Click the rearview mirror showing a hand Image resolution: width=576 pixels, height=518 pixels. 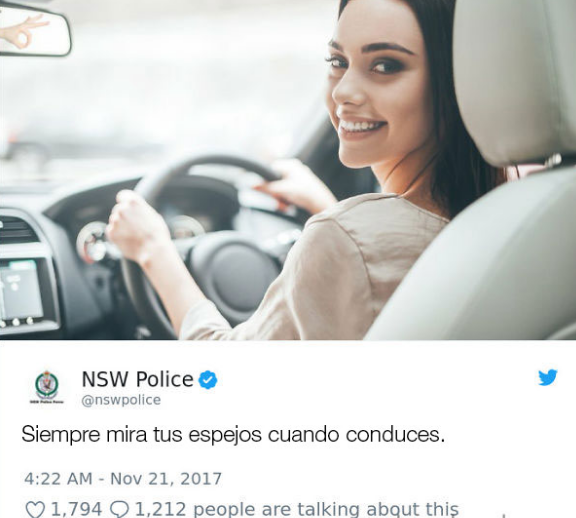point(34,30)
